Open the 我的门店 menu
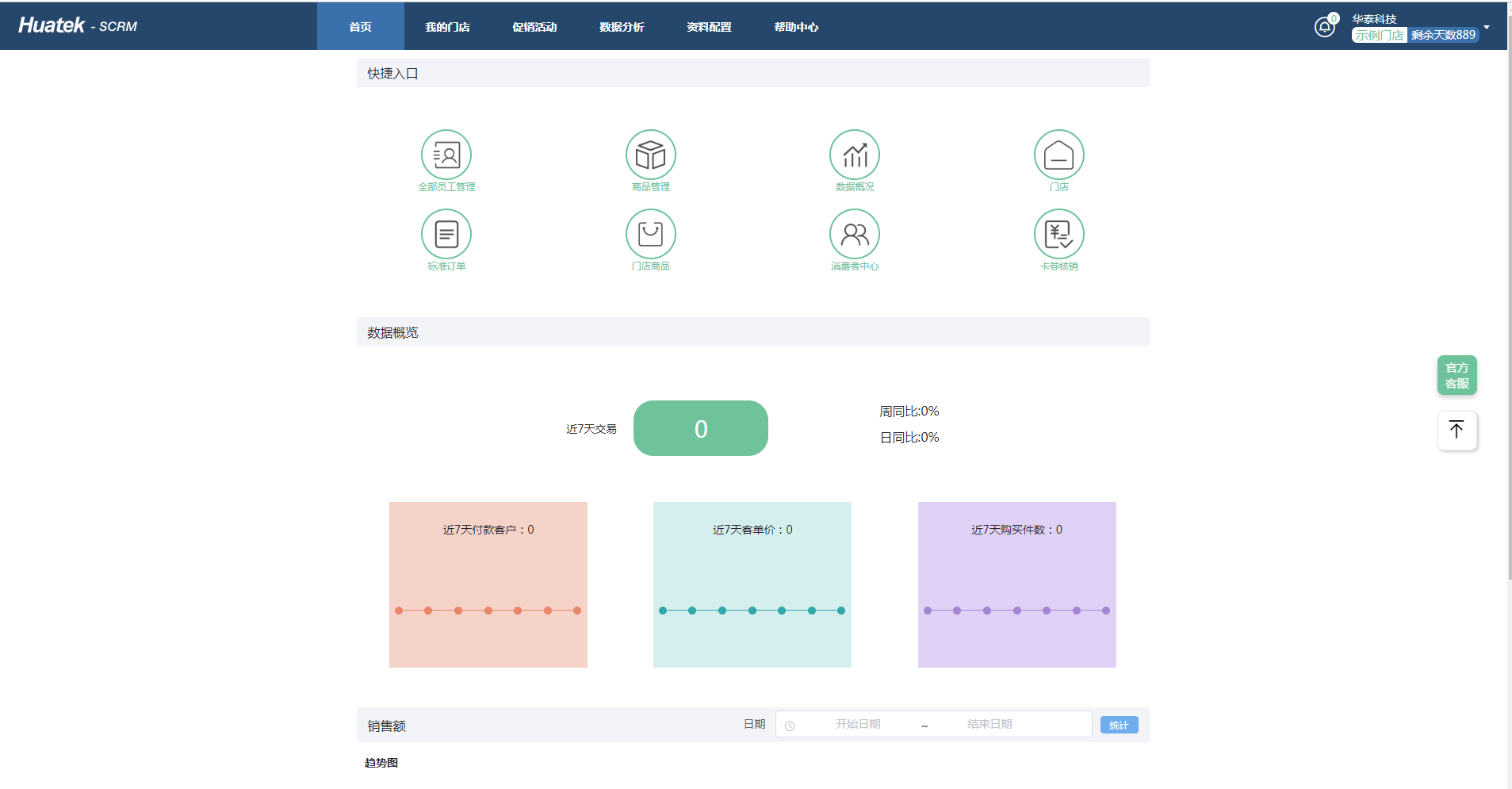This screenshot has height=789, width=1512. click(447, 26)
